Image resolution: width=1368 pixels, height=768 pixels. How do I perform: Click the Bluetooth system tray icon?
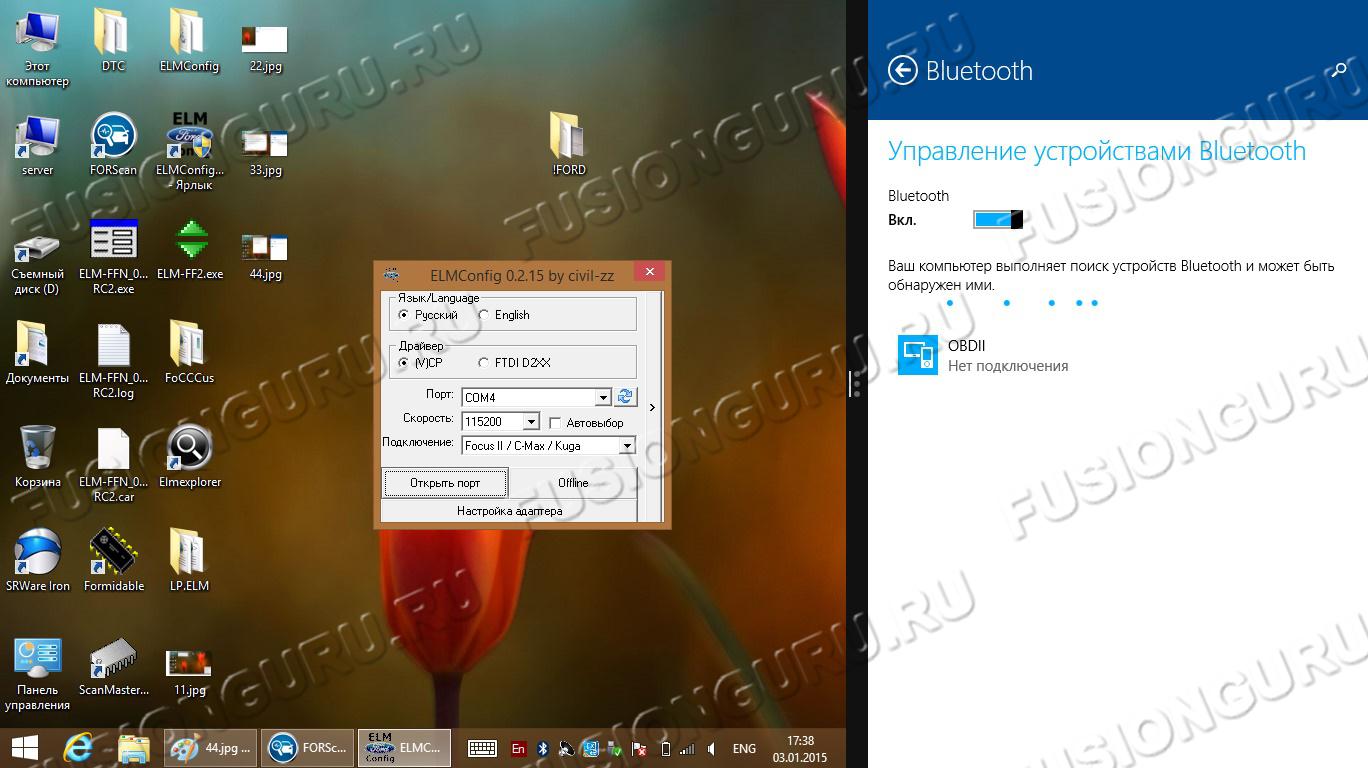(544, 748)
